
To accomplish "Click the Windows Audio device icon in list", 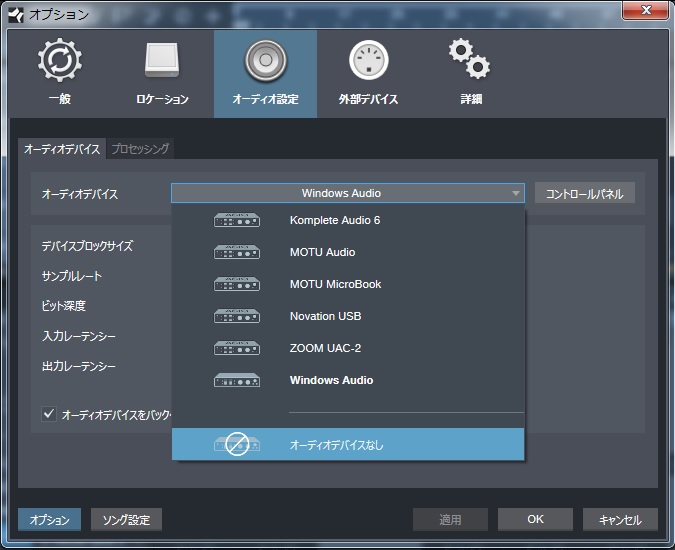I will (237, 380).
